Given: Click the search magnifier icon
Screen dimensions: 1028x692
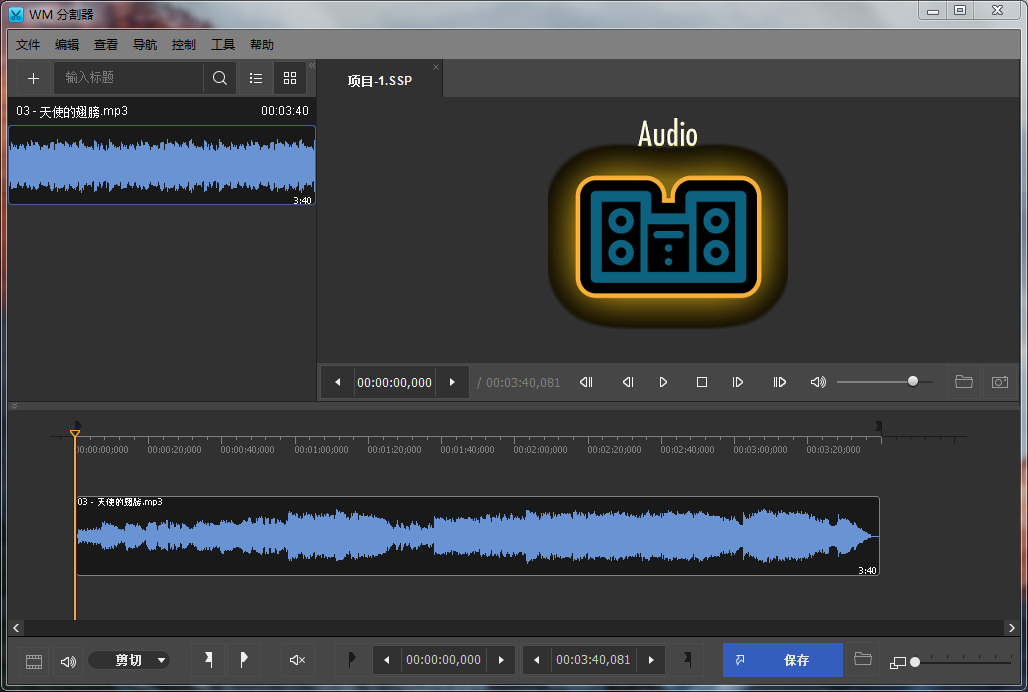Looking at the screenshot, I should (x=220, y=78).
